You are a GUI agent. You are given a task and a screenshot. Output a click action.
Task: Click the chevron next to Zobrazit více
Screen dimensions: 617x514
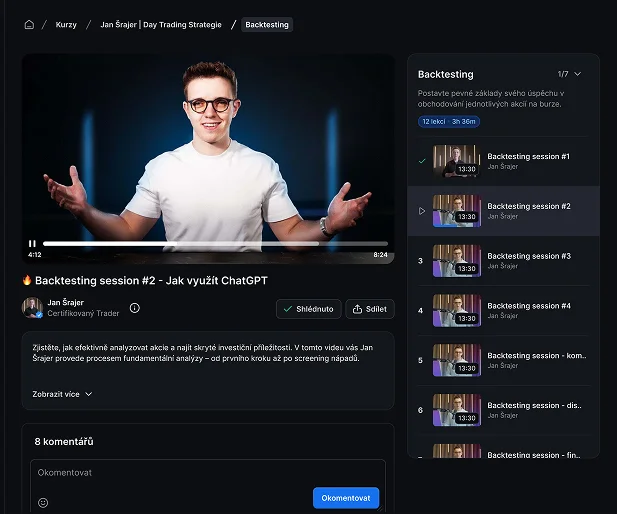pos(89,394)
